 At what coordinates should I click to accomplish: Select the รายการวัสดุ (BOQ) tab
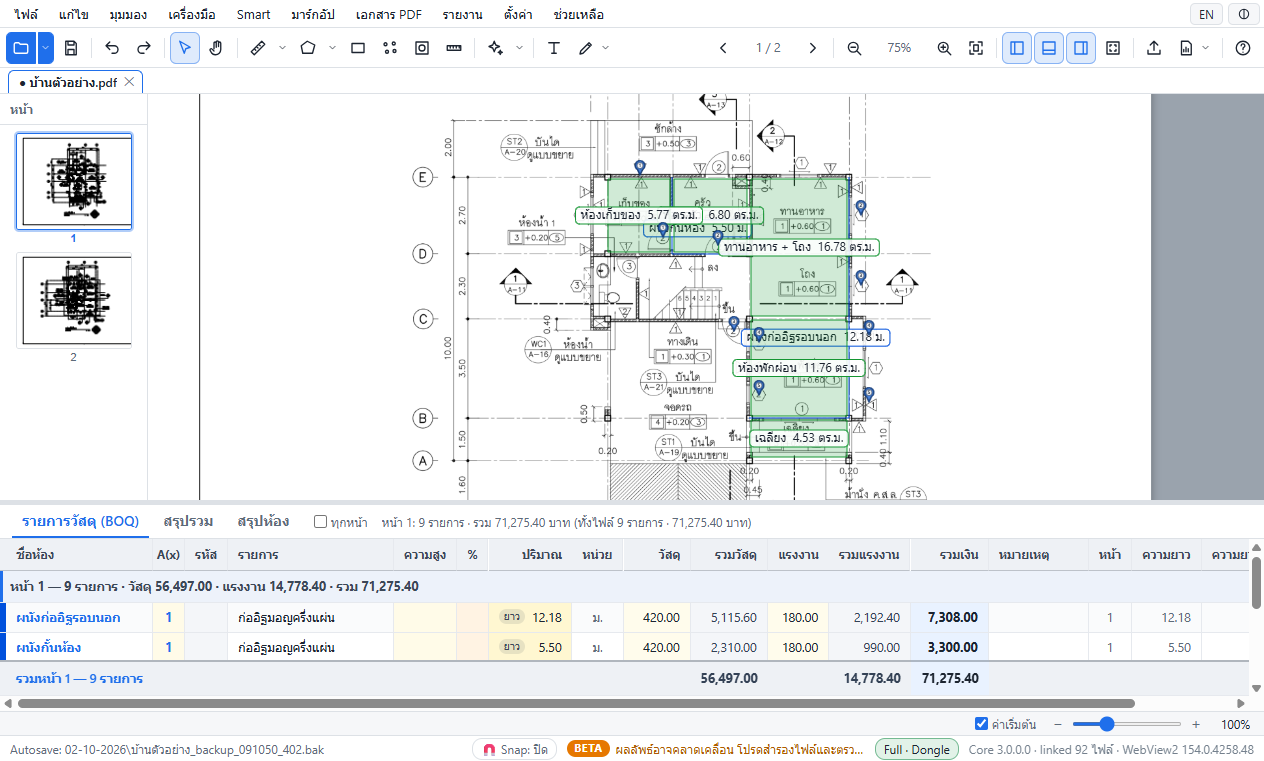(80, 521)
